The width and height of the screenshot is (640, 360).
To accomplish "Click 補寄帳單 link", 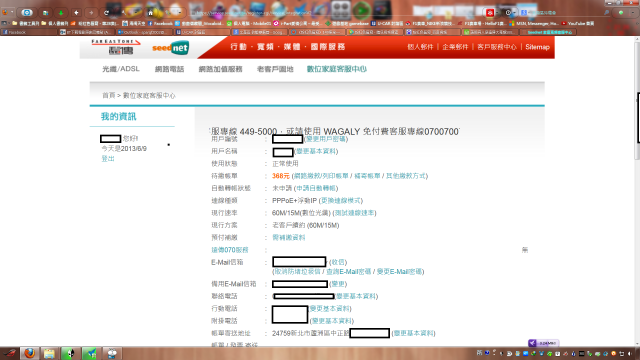I will [367, 176].
